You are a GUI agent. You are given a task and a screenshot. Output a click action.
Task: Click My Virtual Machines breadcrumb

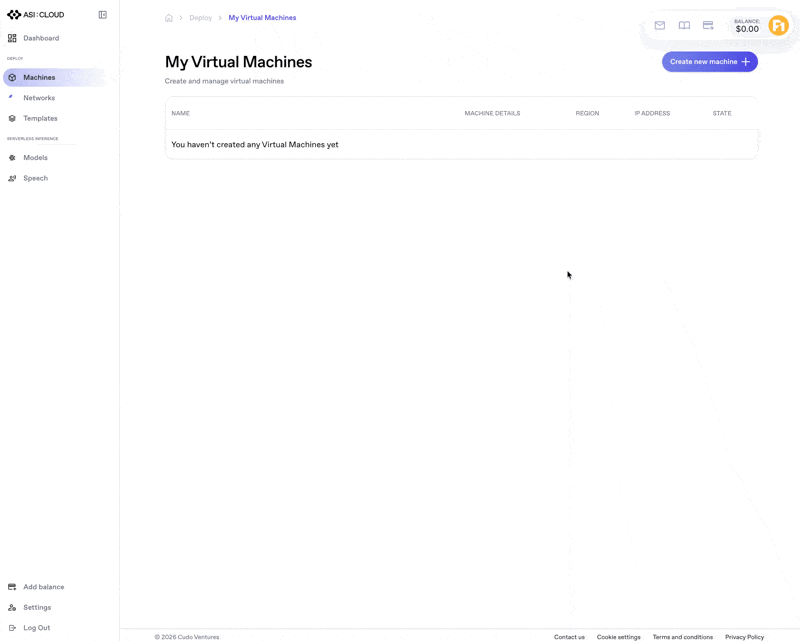pos(262,18)
